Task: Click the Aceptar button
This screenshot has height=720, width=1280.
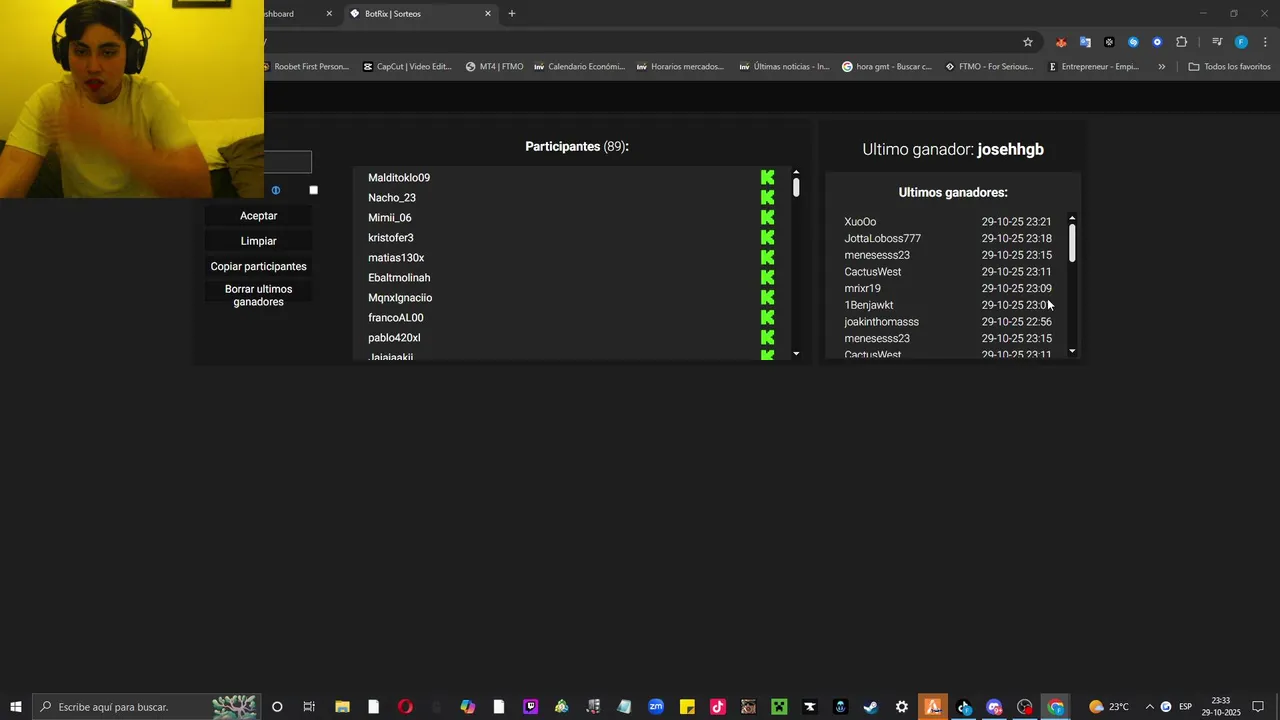Action: (x=259, y=216)
